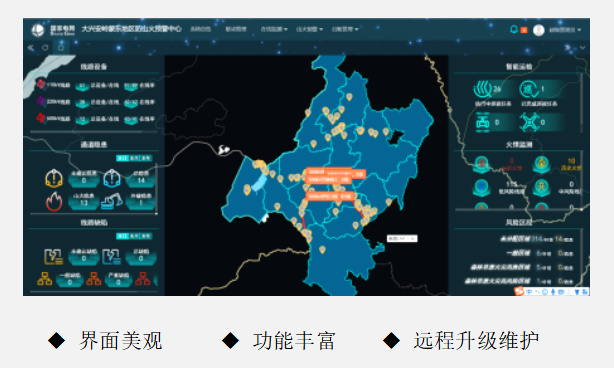Open the user avatar in header
Image resolution: width=614 pixels, height=368 pixels.
[x=539, y=30]
